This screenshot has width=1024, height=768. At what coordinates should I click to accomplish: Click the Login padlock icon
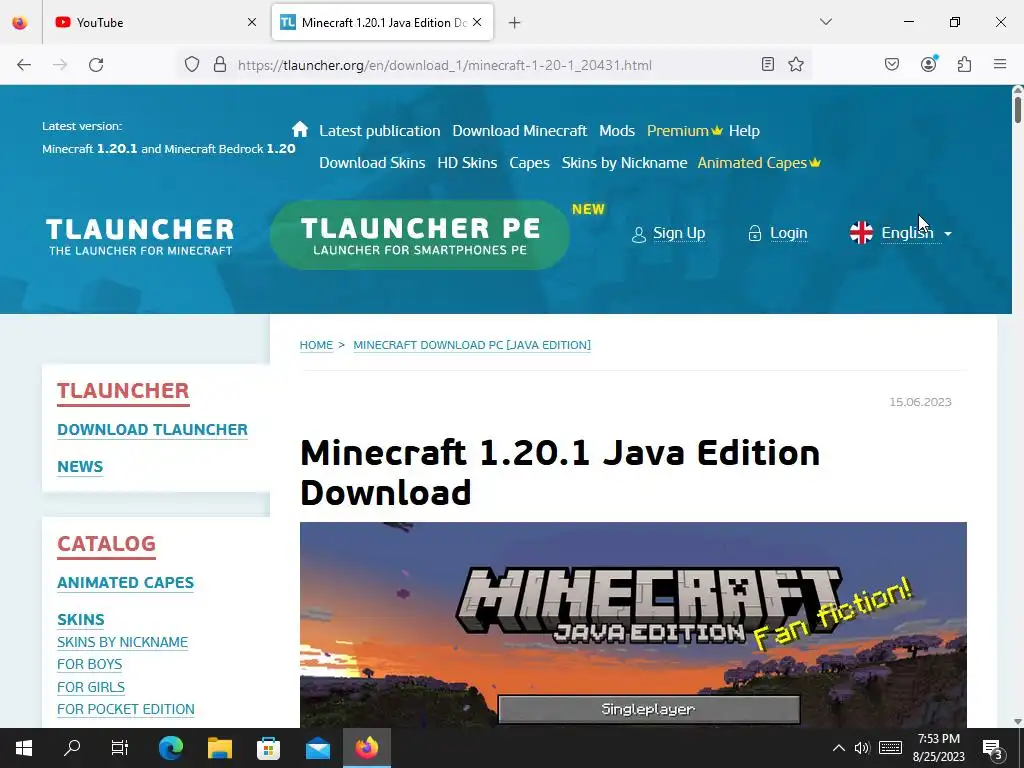[x=754, y=234]
